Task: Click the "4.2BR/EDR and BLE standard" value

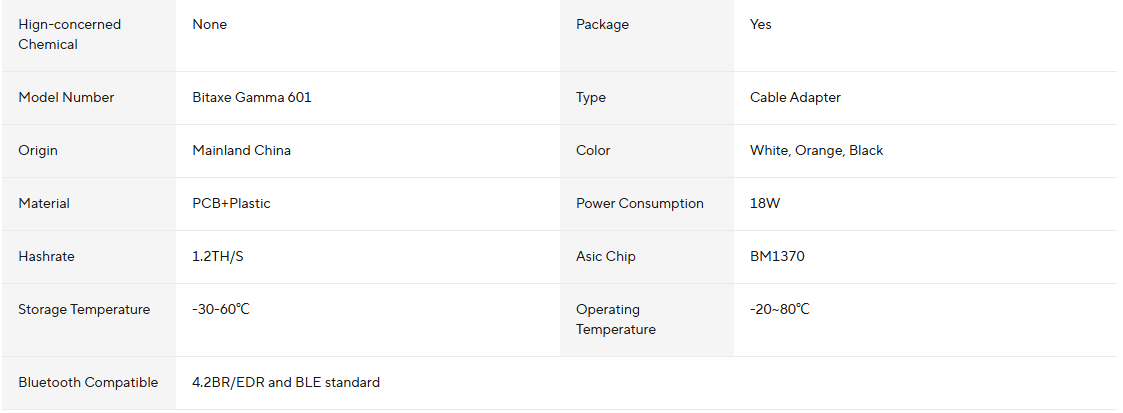Action: 286,383
